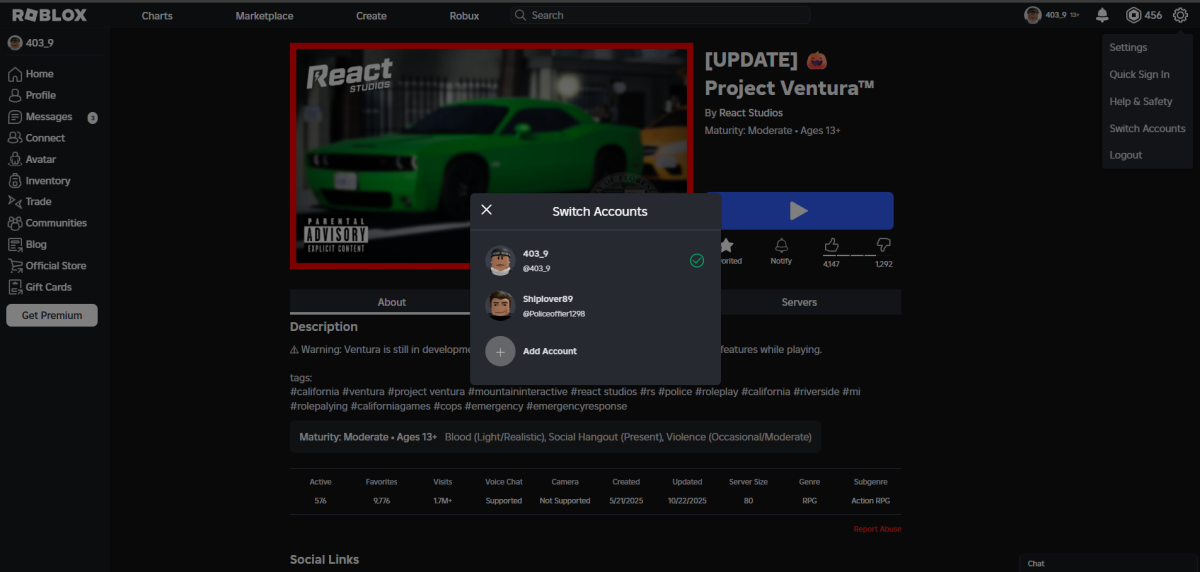The width and height of the screenshot is (1200, 572).
Task: Open Avatar from the sidebar
Action: (x=40, y=159)
